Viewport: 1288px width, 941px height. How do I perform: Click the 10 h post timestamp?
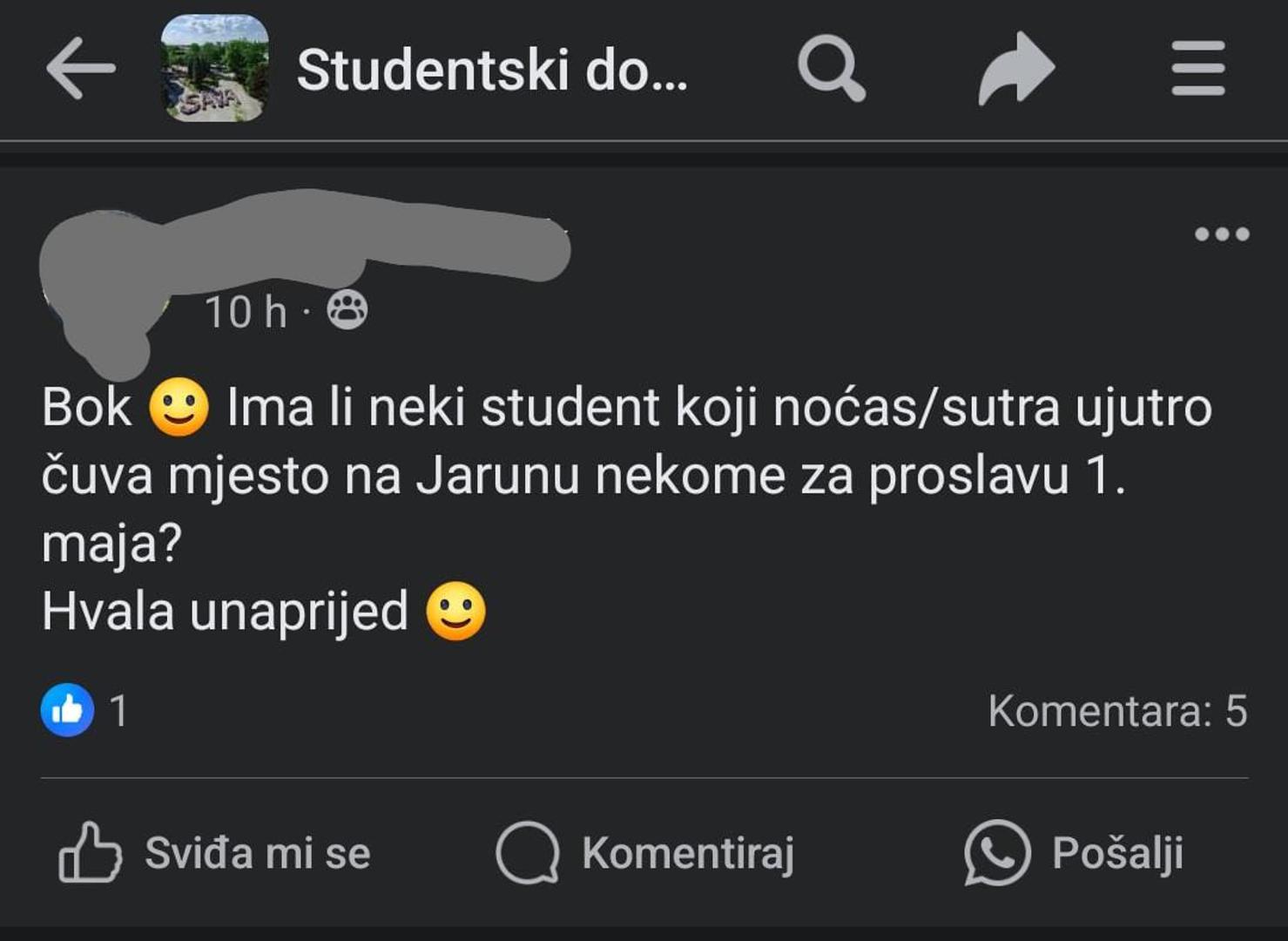pyautogui.click(x=245, y=312)
